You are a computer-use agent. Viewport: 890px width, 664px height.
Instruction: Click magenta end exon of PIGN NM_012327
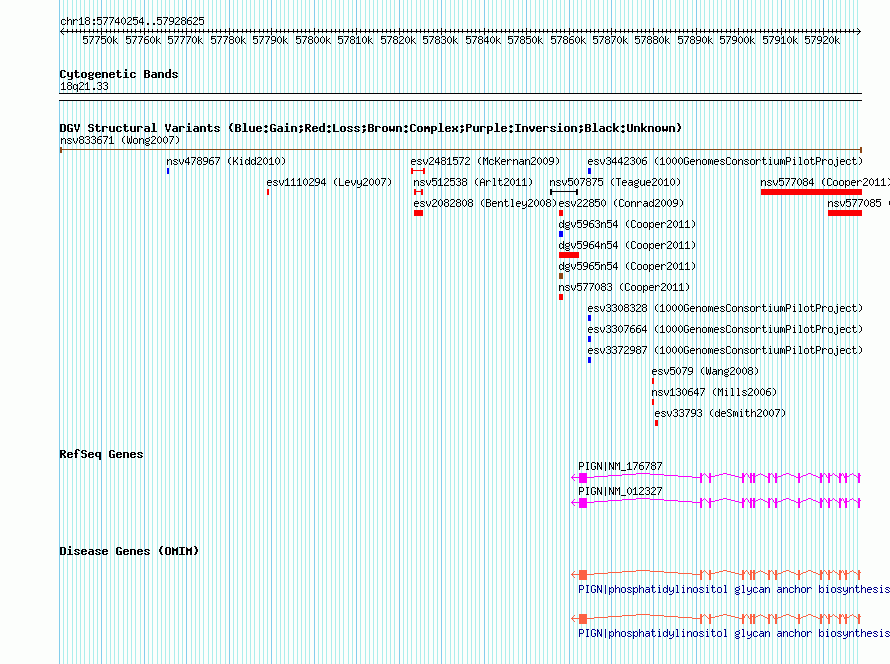pyautogui.click(x=582, y=503)
